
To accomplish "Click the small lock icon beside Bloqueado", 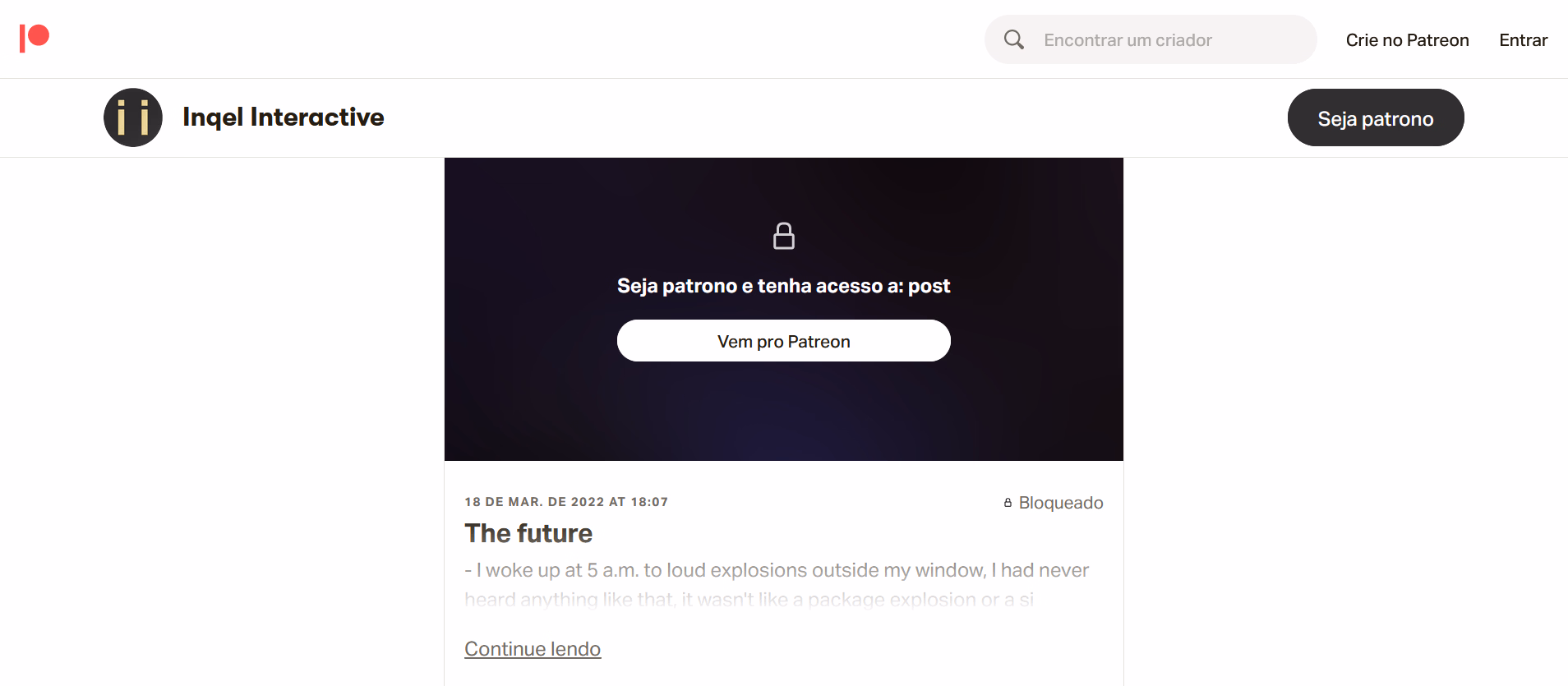I will coord(1008,503).
